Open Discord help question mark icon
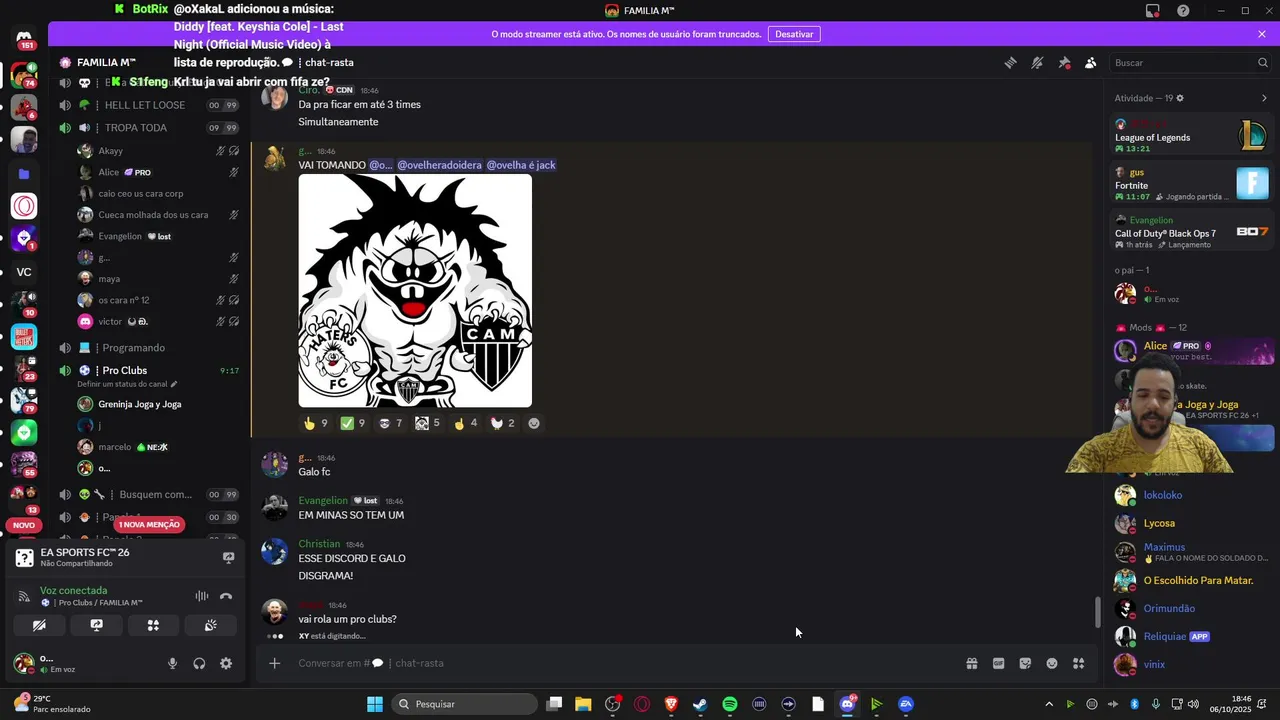 pos(1184,11)
